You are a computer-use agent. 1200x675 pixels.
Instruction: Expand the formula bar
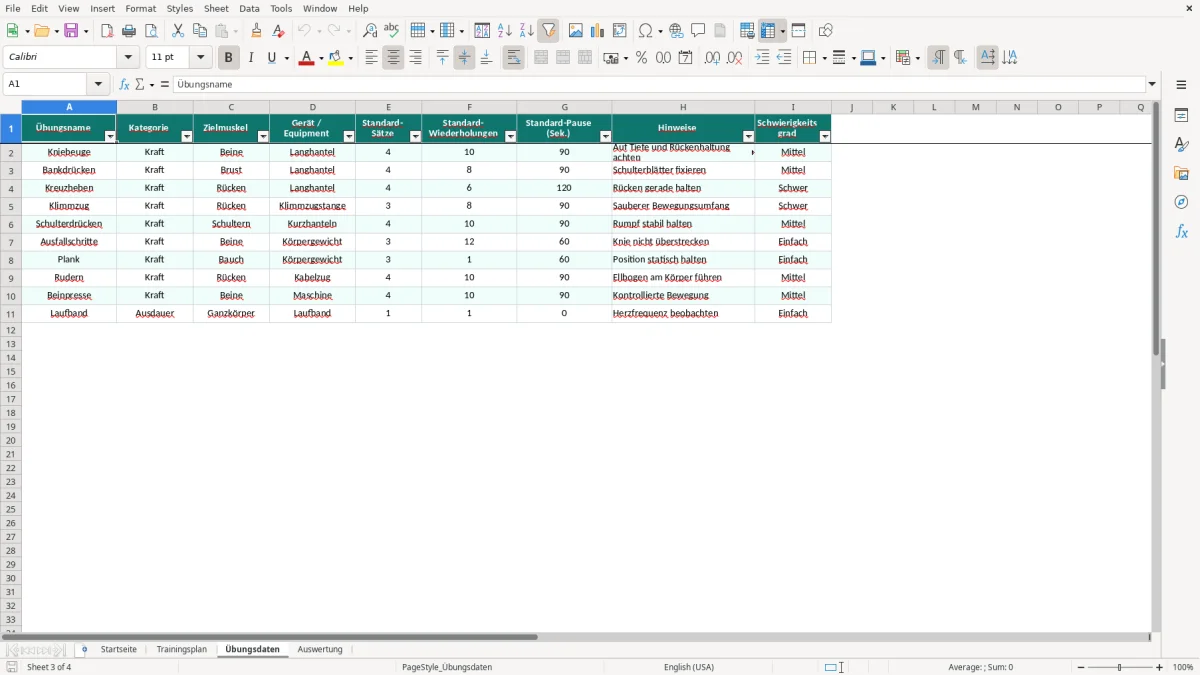[1152, 84]
